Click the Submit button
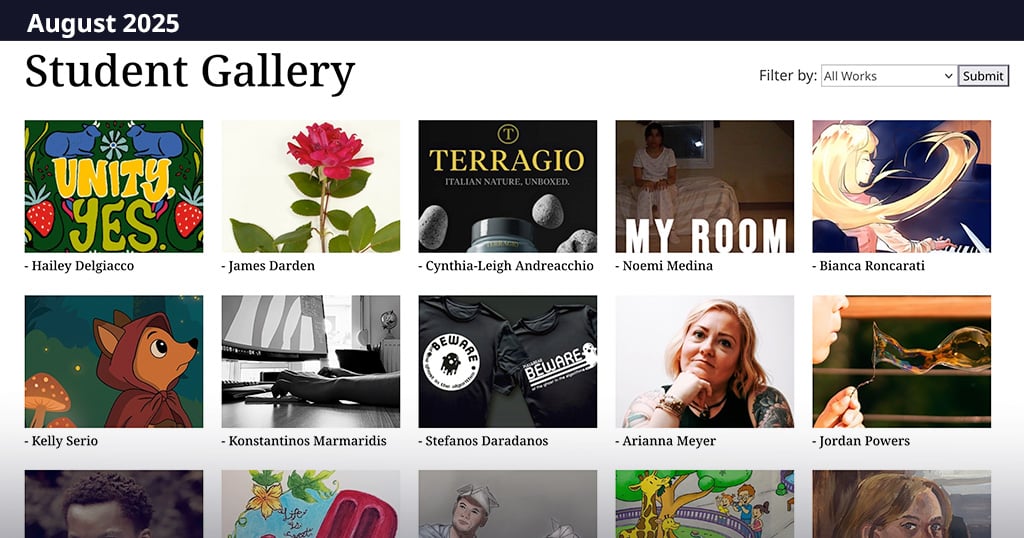The width and height of the screenshot is (1024, 538). tap(983, 76)
